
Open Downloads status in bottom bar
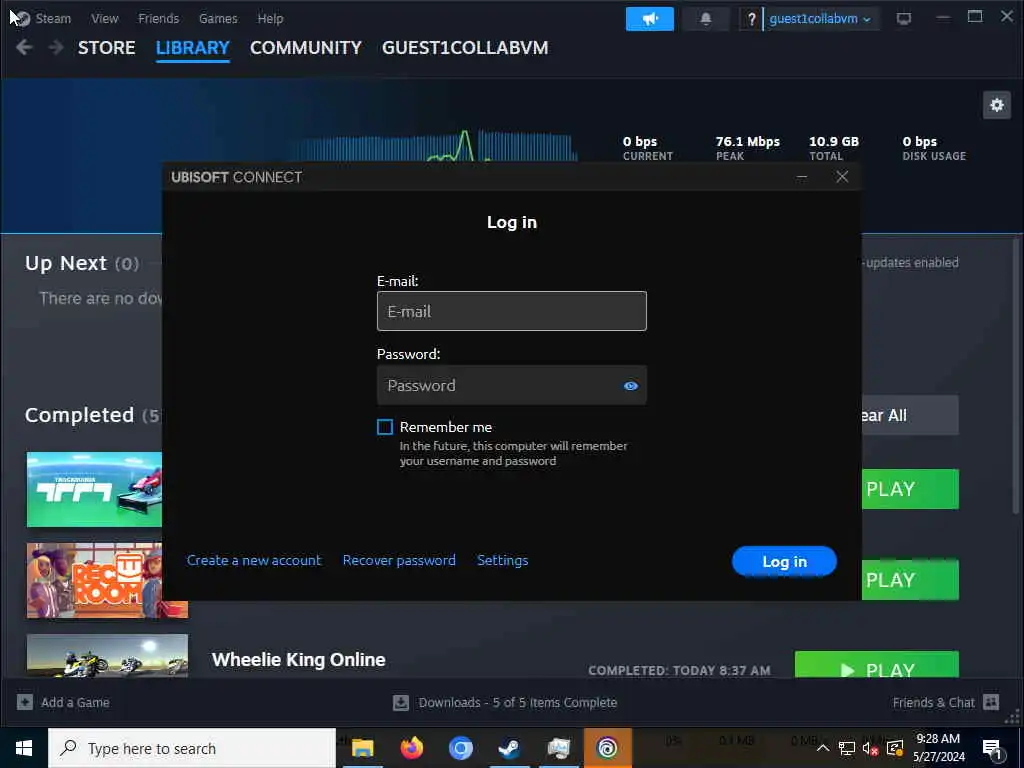point(517,703)
